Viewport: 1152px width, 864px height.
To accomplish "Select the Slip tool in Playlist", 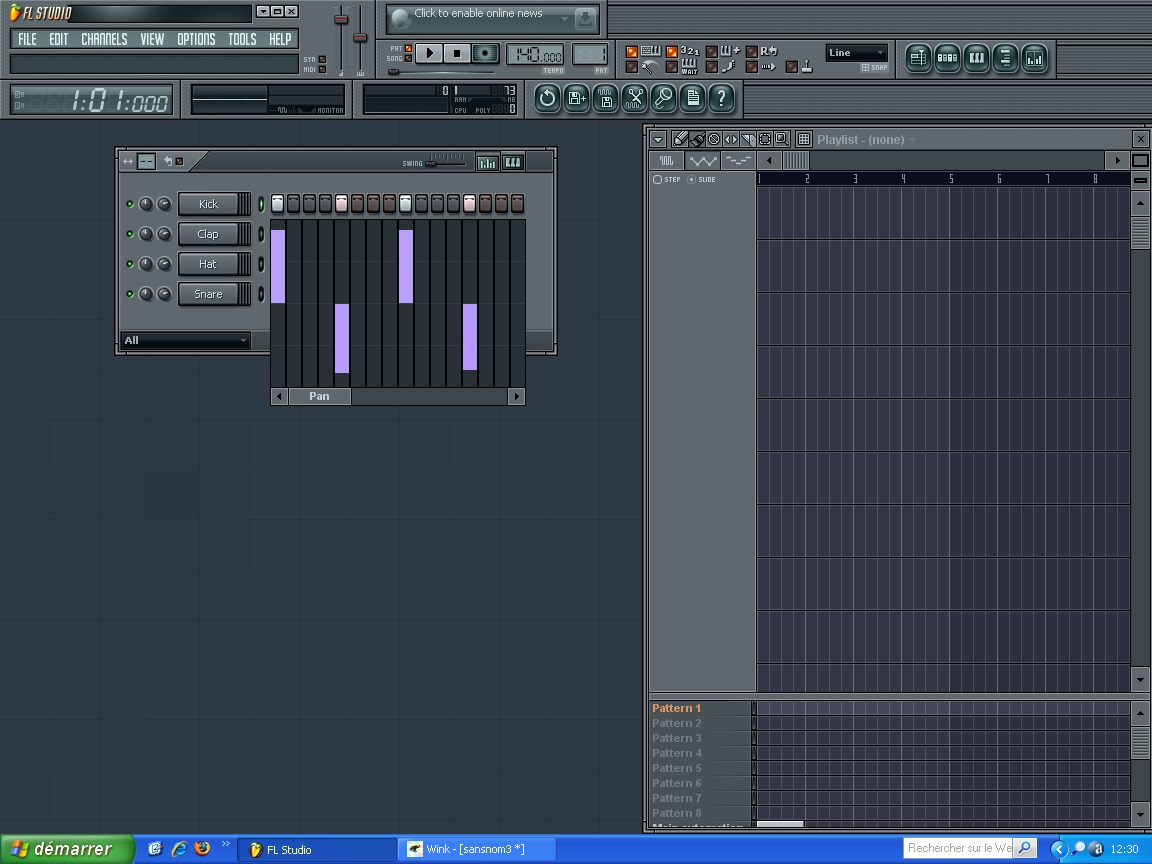I will point(731,139).
